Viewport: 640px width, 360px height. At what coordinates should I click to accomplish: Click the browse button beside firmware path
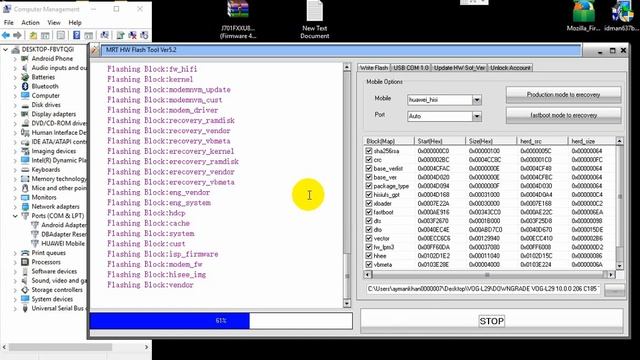pos(614,289)
